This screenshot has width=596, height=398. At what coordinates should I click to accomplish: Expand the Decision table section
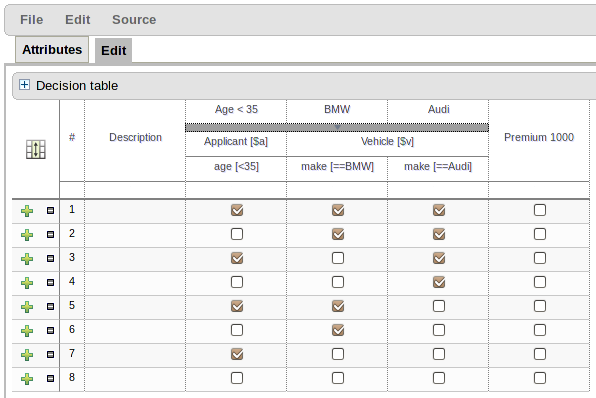coord(24,85)
